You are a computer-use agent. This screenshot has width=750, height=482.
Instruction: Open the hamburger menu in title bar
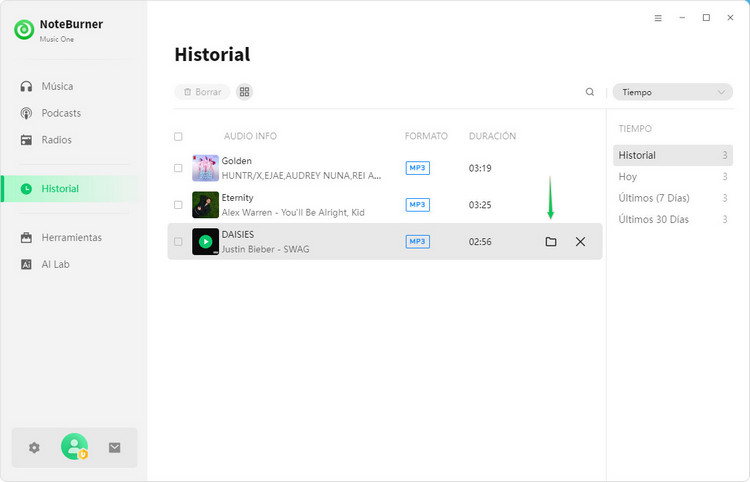(x=658, y=18)
